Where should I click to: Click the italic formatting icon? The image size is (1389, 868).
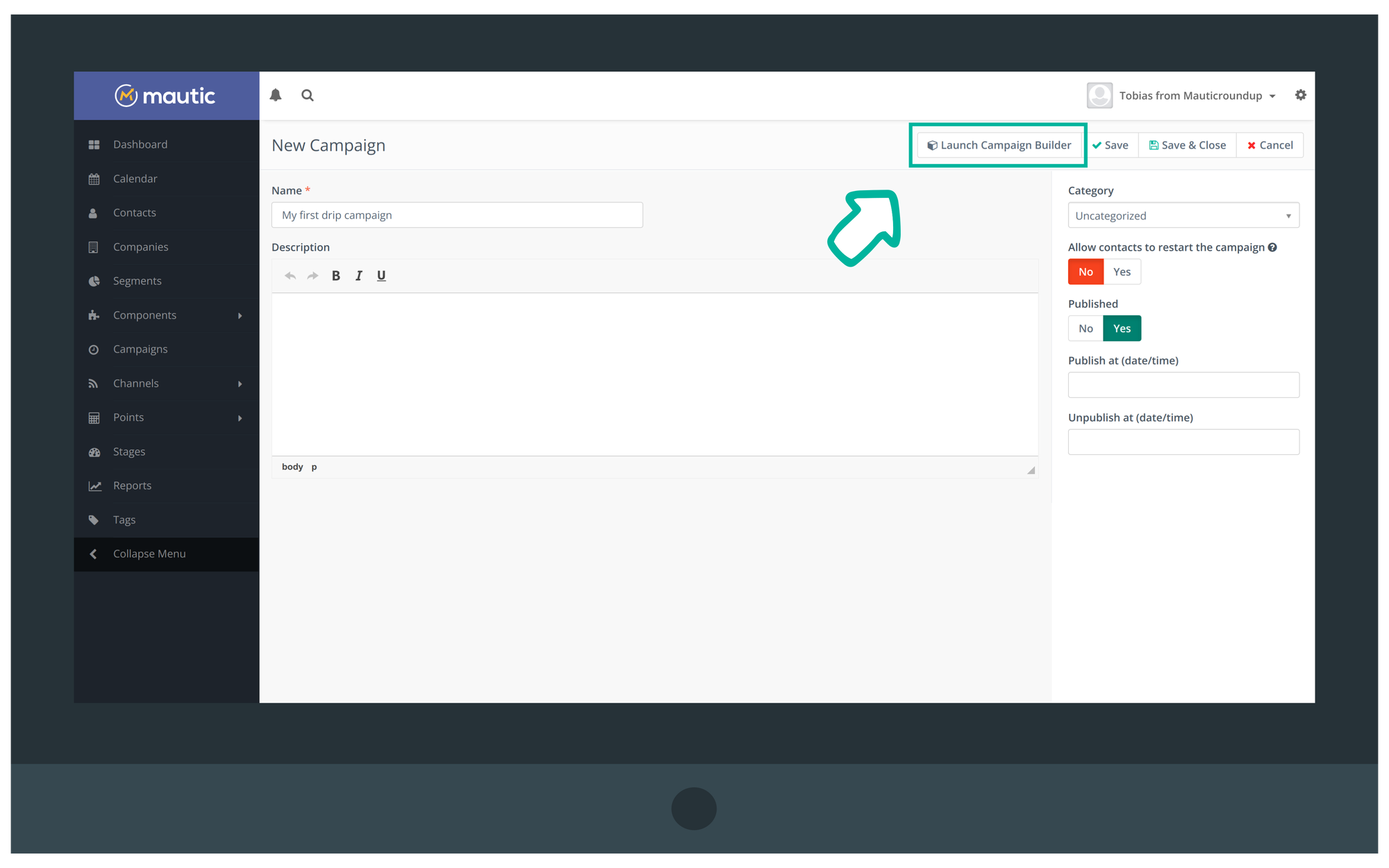pyautogui.click(x=359, y=276)
